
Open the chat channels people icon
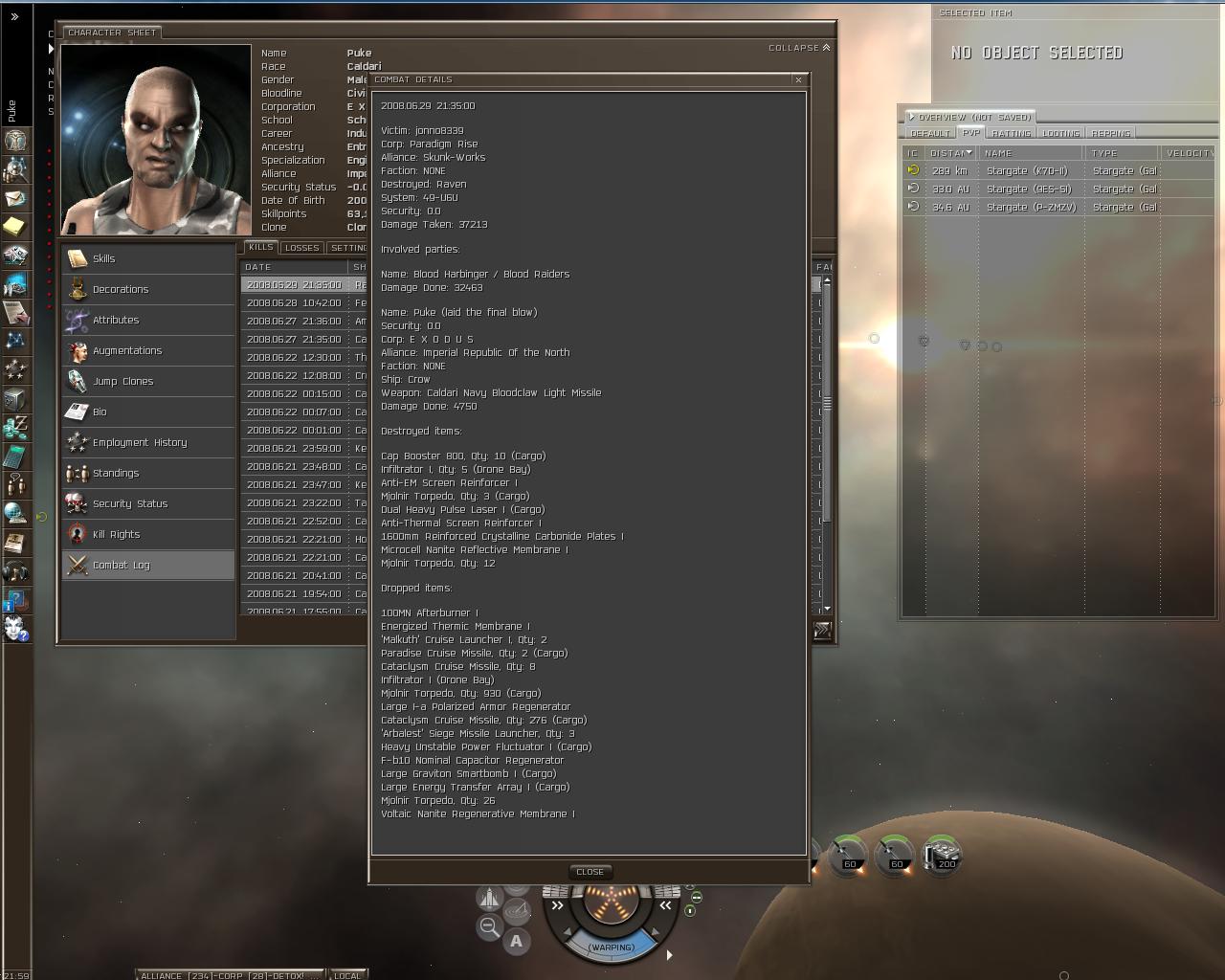(15, 485)
